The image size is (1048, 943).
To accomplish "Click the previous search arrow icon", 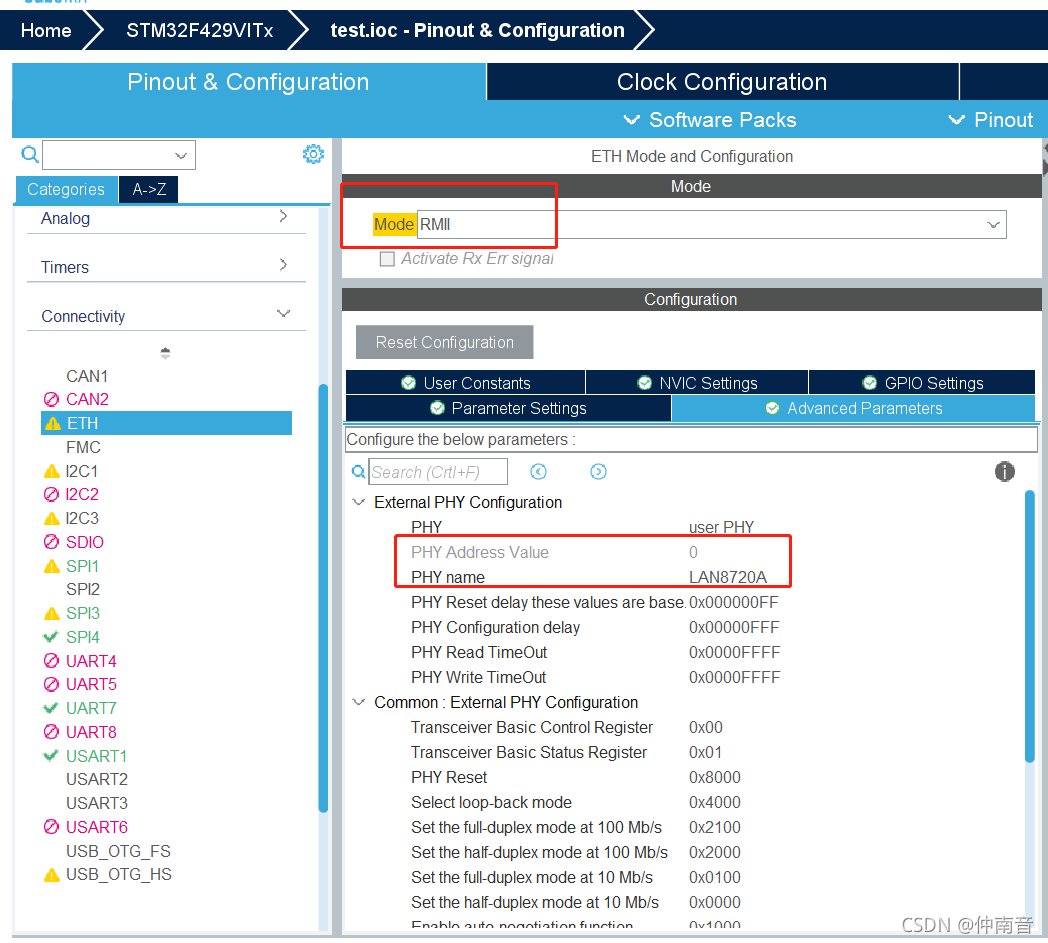I will pos(538,471).
